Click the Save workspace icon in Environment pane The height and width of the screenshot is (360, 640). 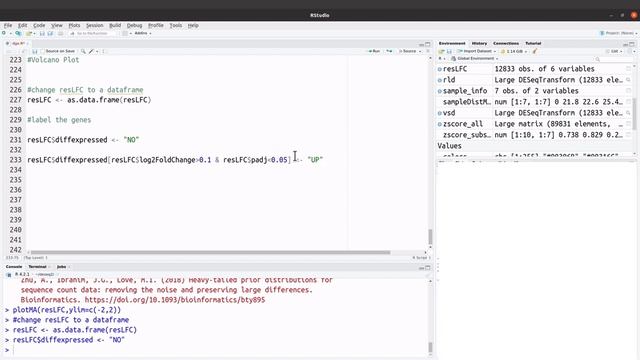coord(449,51)
